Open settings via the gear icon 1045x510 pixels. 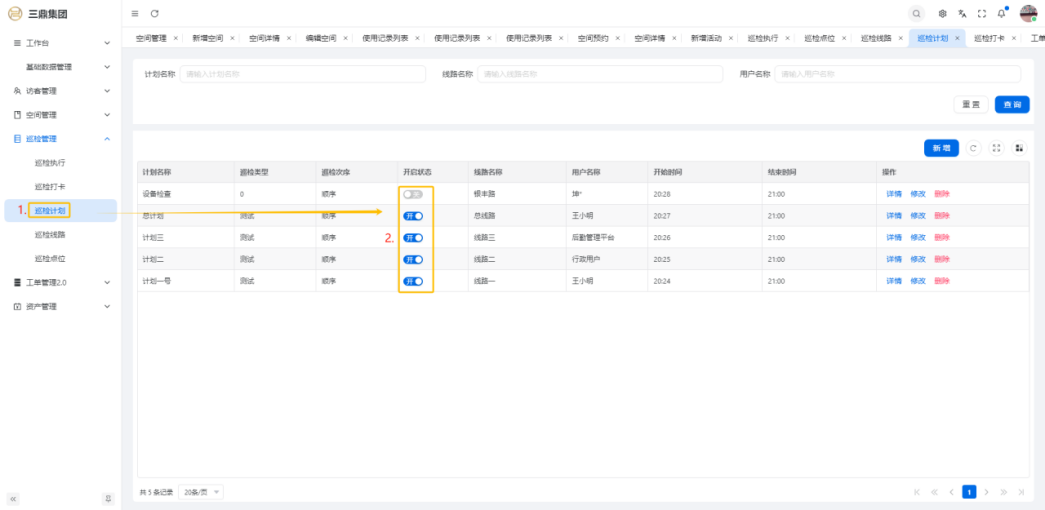coord(943,13)
